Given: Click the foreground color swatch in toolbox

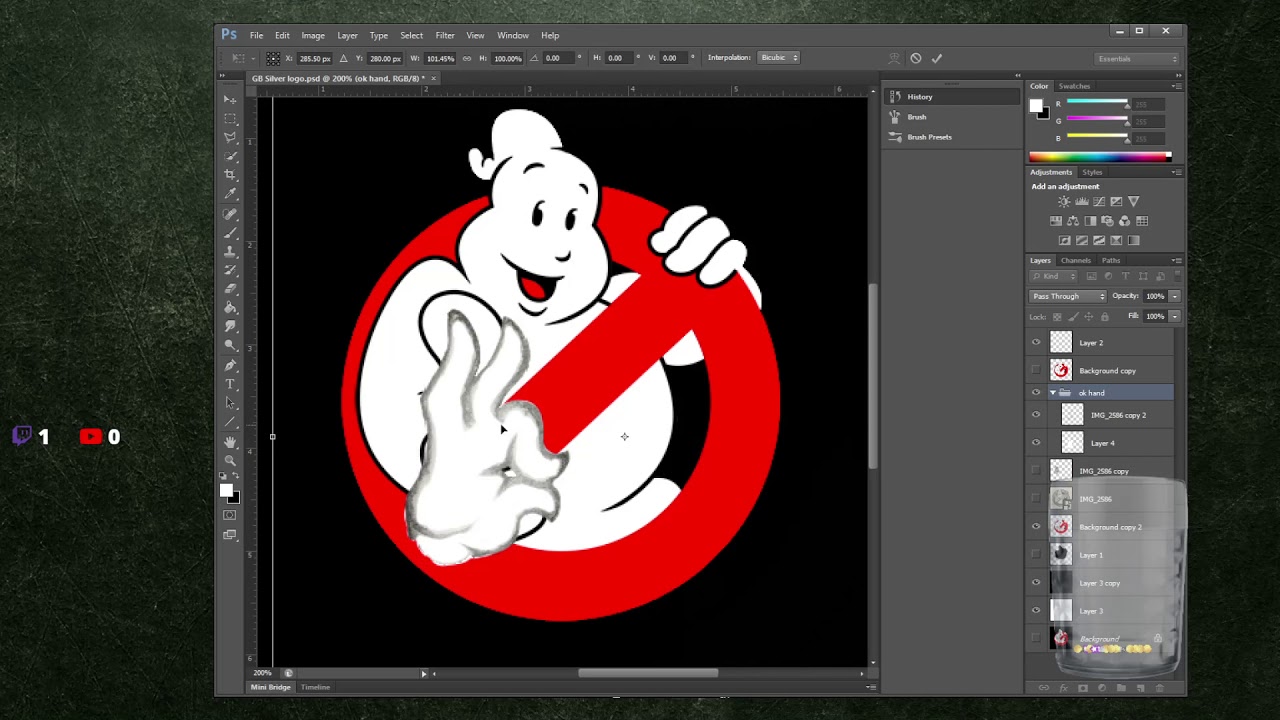Looking at the screenshot, I should (226, 490).
